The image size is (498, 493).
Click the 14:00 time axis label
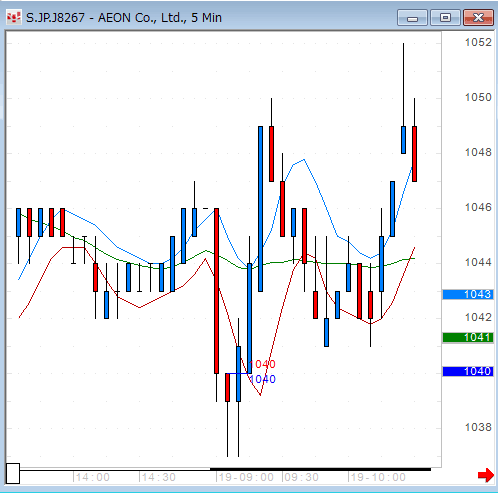click(x=93, y=477)
